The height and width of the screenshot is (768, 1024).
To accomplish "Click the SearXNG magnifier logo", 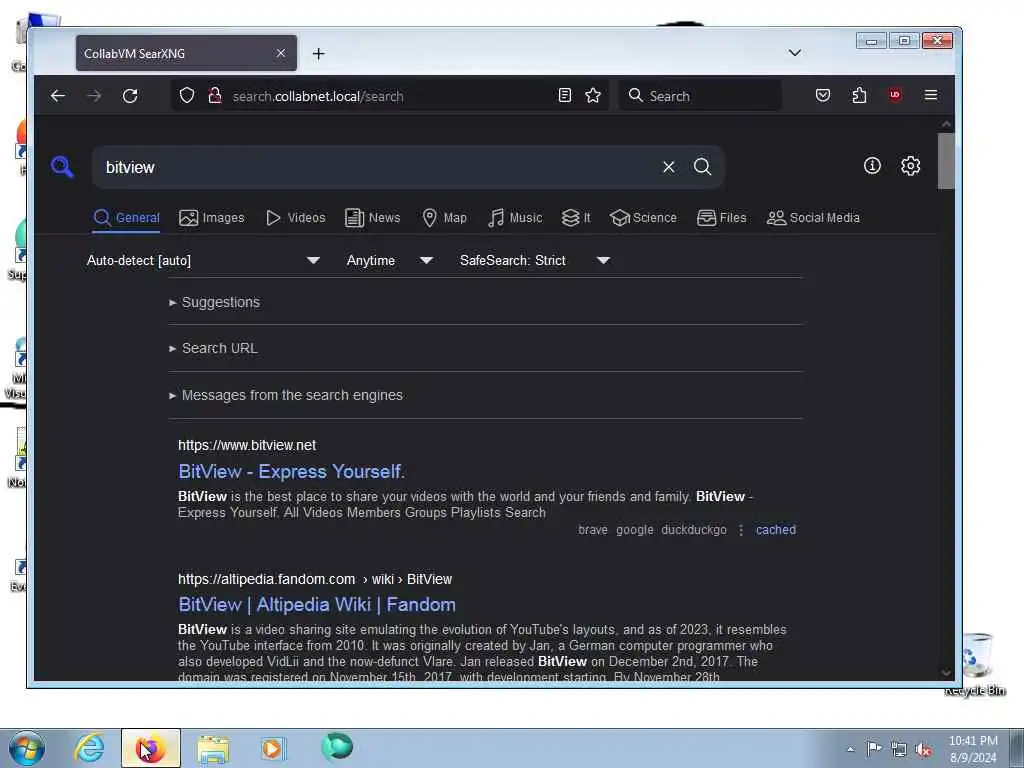I will [x=62, y=167].
